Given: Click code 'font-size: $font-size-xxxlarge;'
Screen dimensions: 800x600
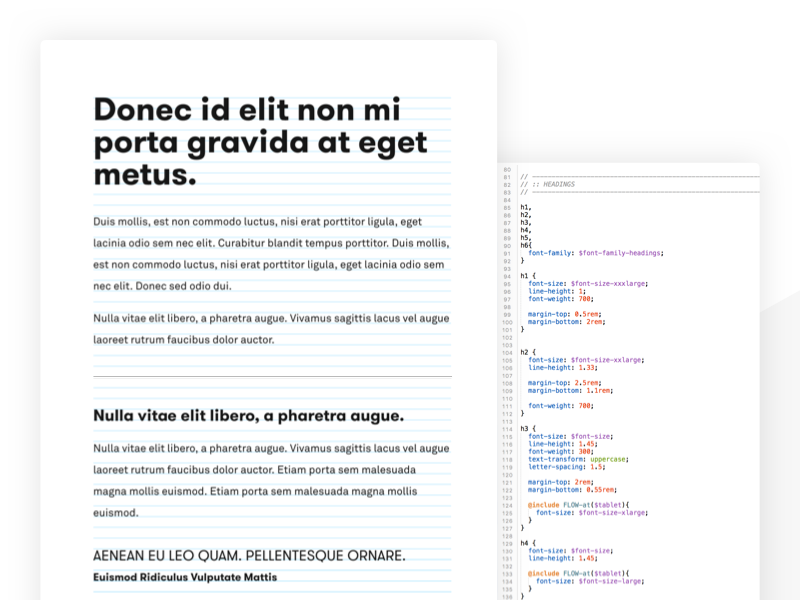Looking at the screenshot, I should [x=588, y=284].
